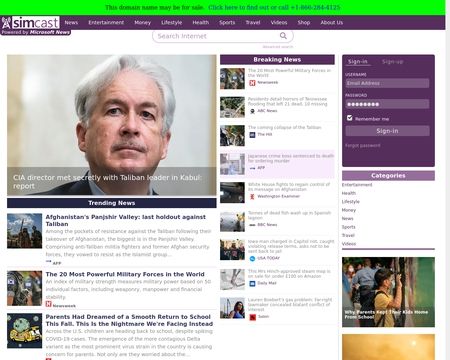
Task: Follow the Forgot password link
Action: 363,145
